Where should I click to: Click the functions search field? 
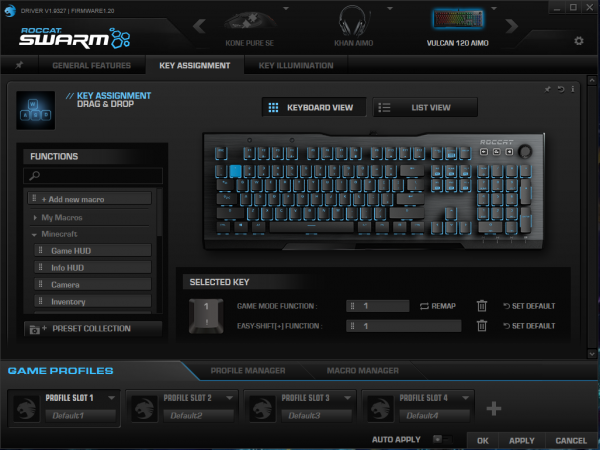93,176
